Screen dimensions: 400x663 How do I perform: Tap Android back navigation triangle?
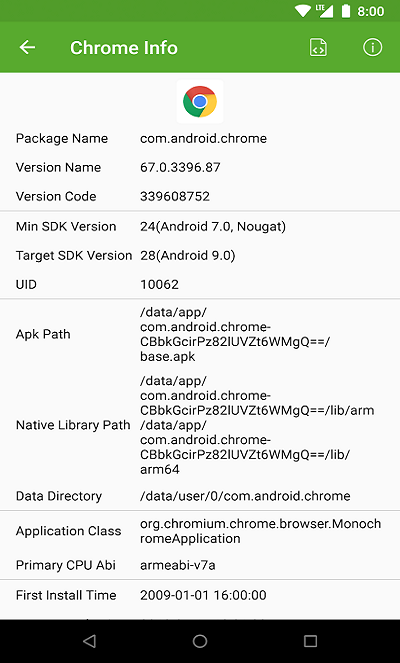pyautogui.click(x=89, y=641)
